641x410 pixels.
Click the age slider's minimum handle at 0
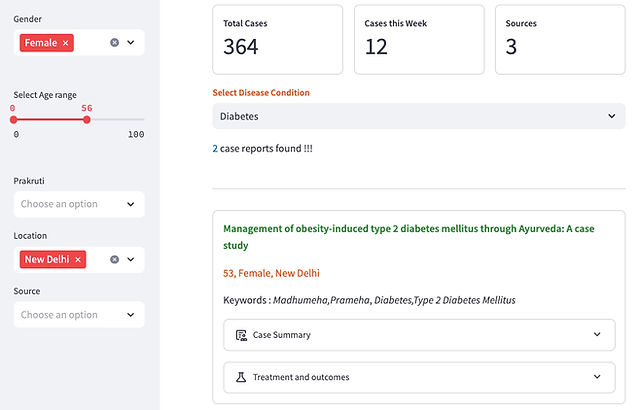[x=14, y=120]
